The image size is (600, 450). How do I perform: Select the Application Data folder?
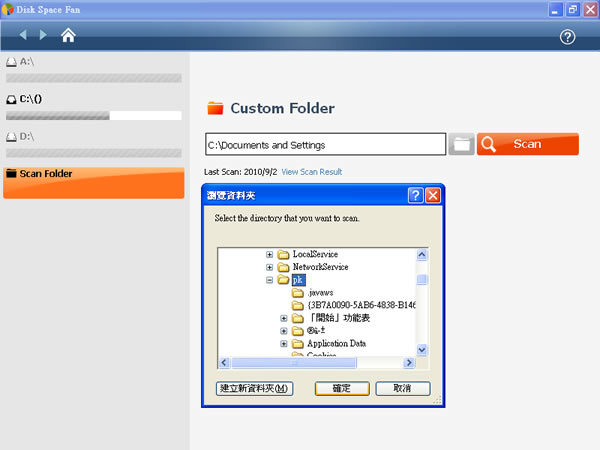336,343
